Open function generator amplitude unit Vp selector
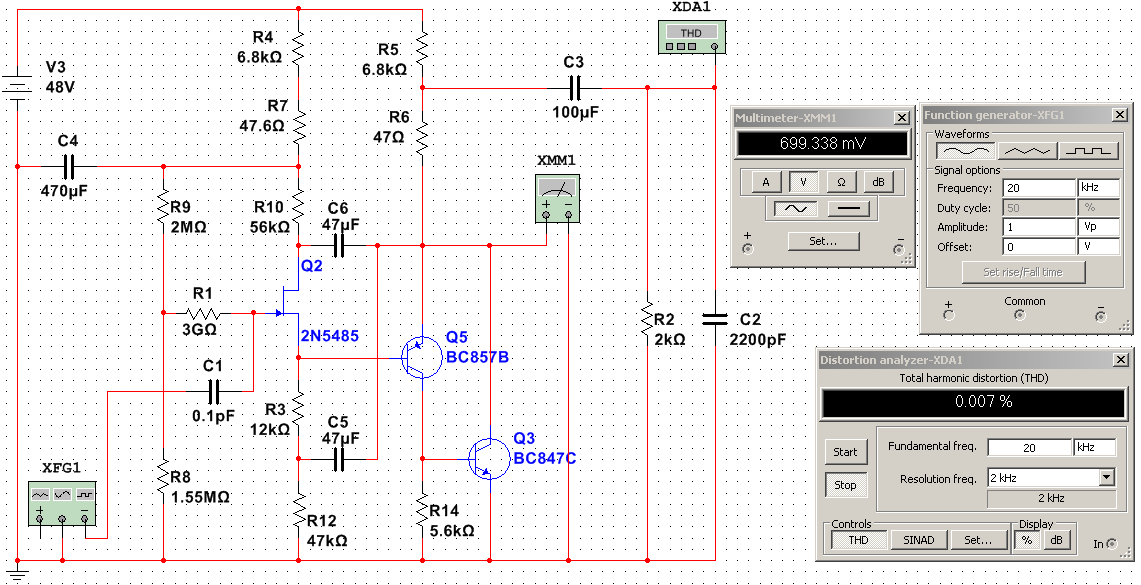 [1098, 227]
